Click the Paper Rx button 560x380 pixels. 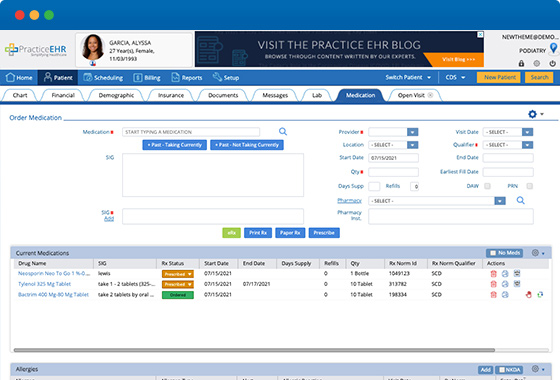[x=290, y=233]
